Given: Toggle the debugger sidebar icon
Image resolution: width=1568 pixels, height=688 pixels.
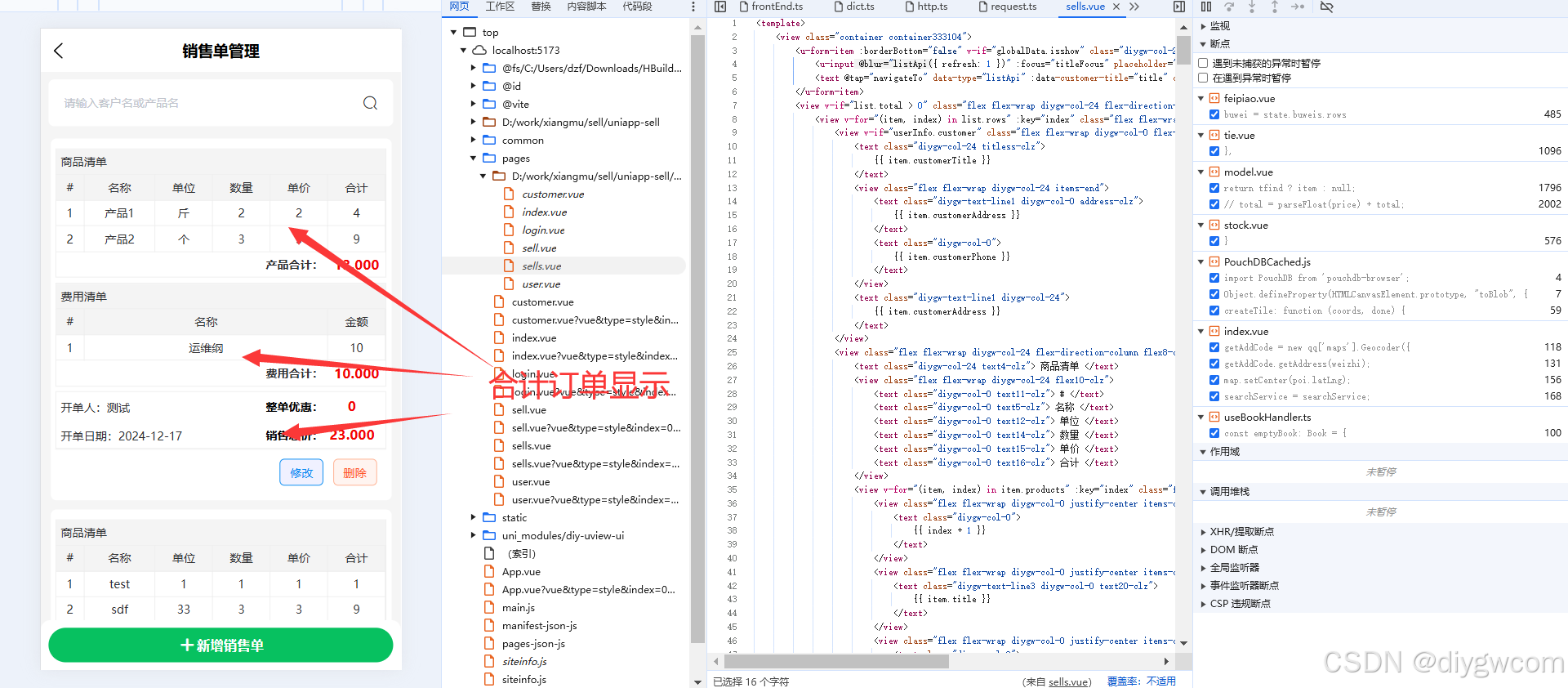Looking at the screenshot, I should (1179, 7).
